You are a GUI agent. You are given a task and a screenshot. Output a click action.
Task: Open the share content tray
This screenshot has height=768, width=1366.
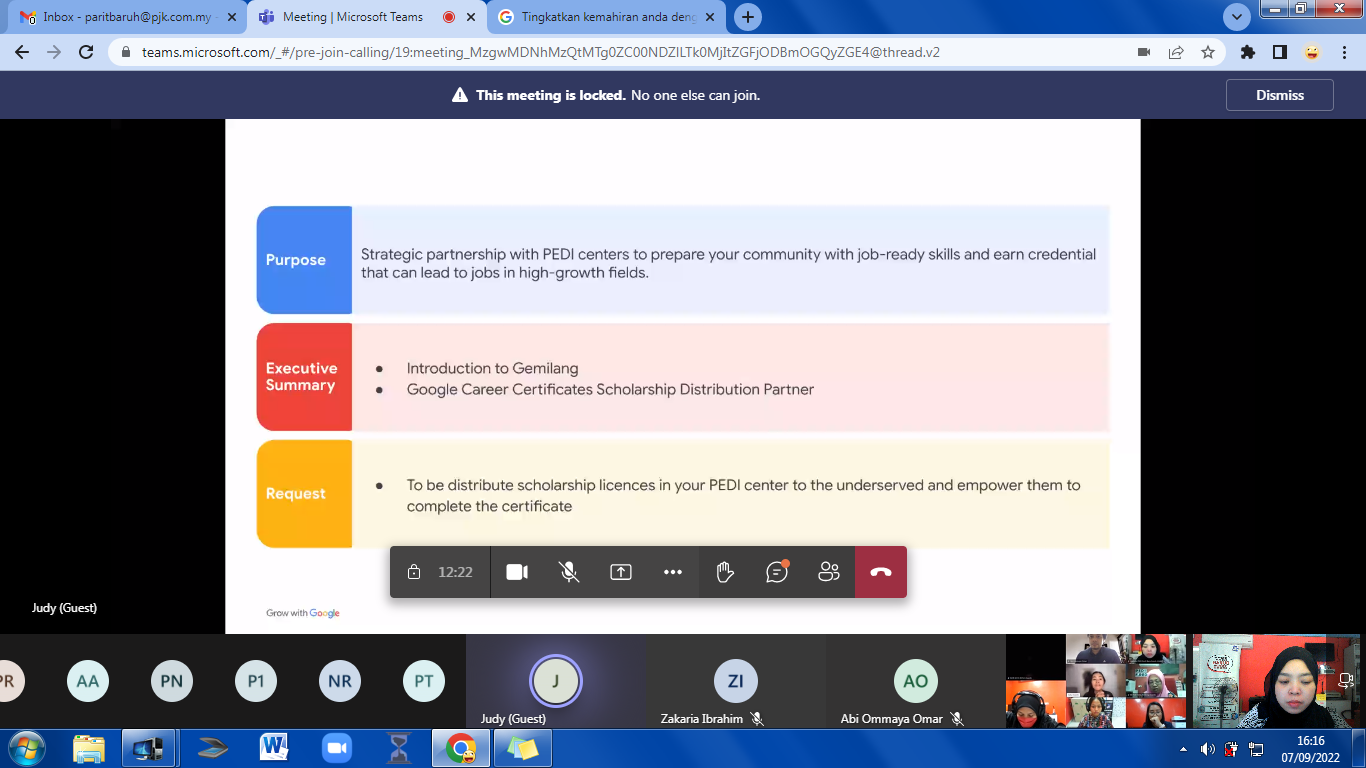click(621, 572)
